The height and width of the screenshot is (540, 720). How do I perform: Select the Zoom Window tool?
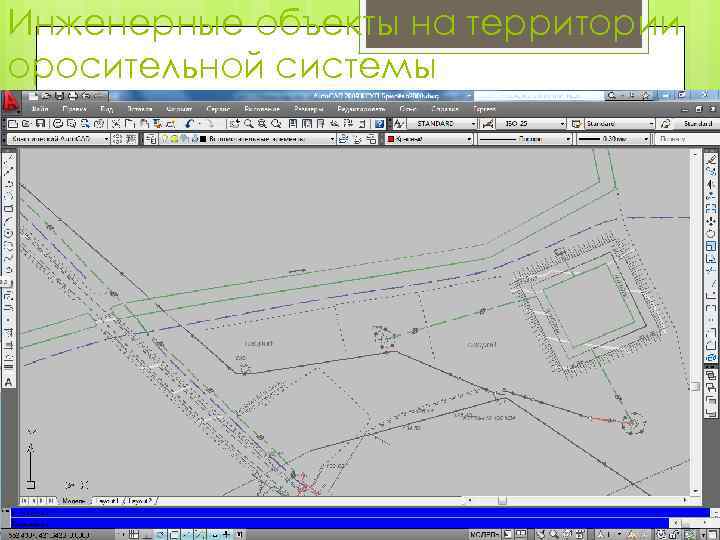[x=262, y=124]
